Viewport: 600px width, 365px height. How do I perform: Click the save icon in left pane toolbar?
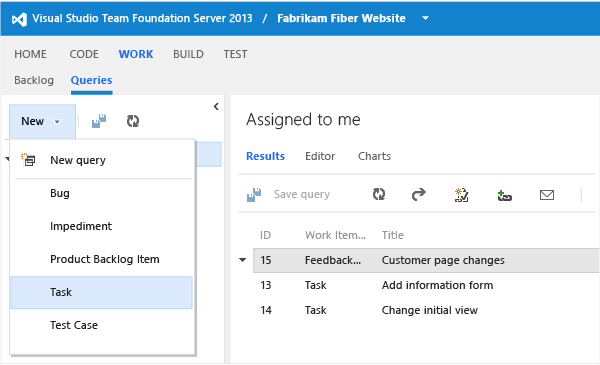(99, 121)
